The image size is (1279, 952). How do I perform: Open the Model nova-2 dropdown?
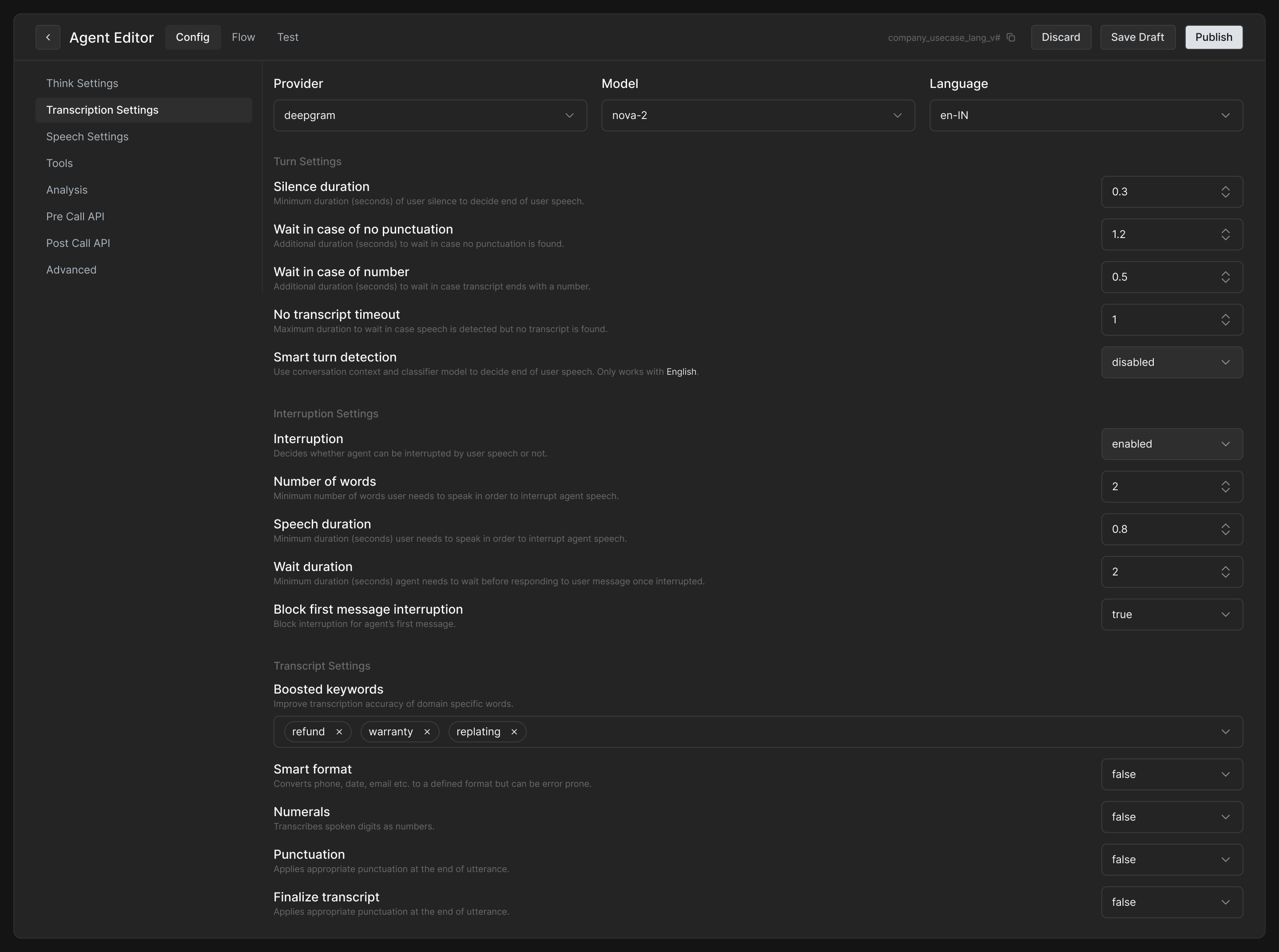pos(757,115)
